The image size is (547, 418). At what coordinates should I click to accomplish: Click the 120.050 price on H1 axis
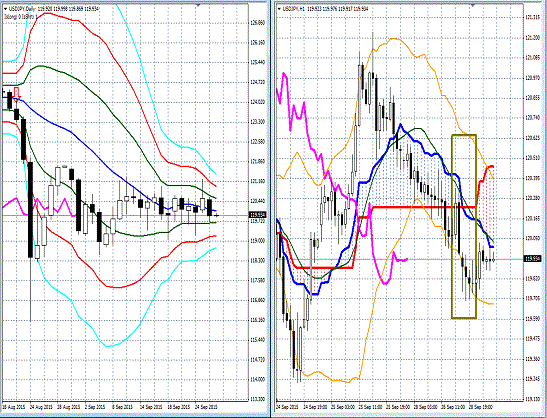(532, 238)
